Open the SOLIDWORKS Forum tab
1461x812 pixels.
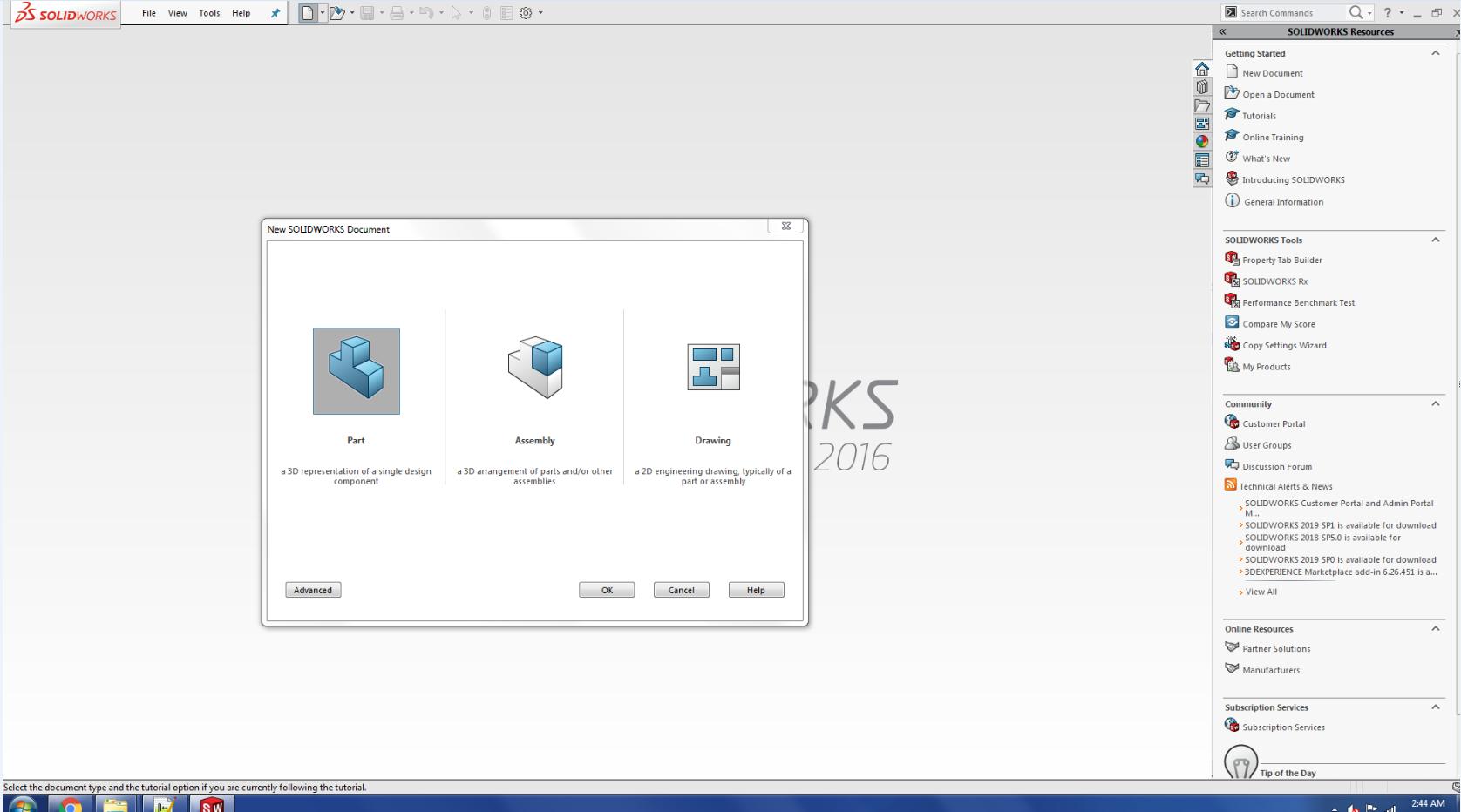pyautogui.click(x=1202, y=179)
